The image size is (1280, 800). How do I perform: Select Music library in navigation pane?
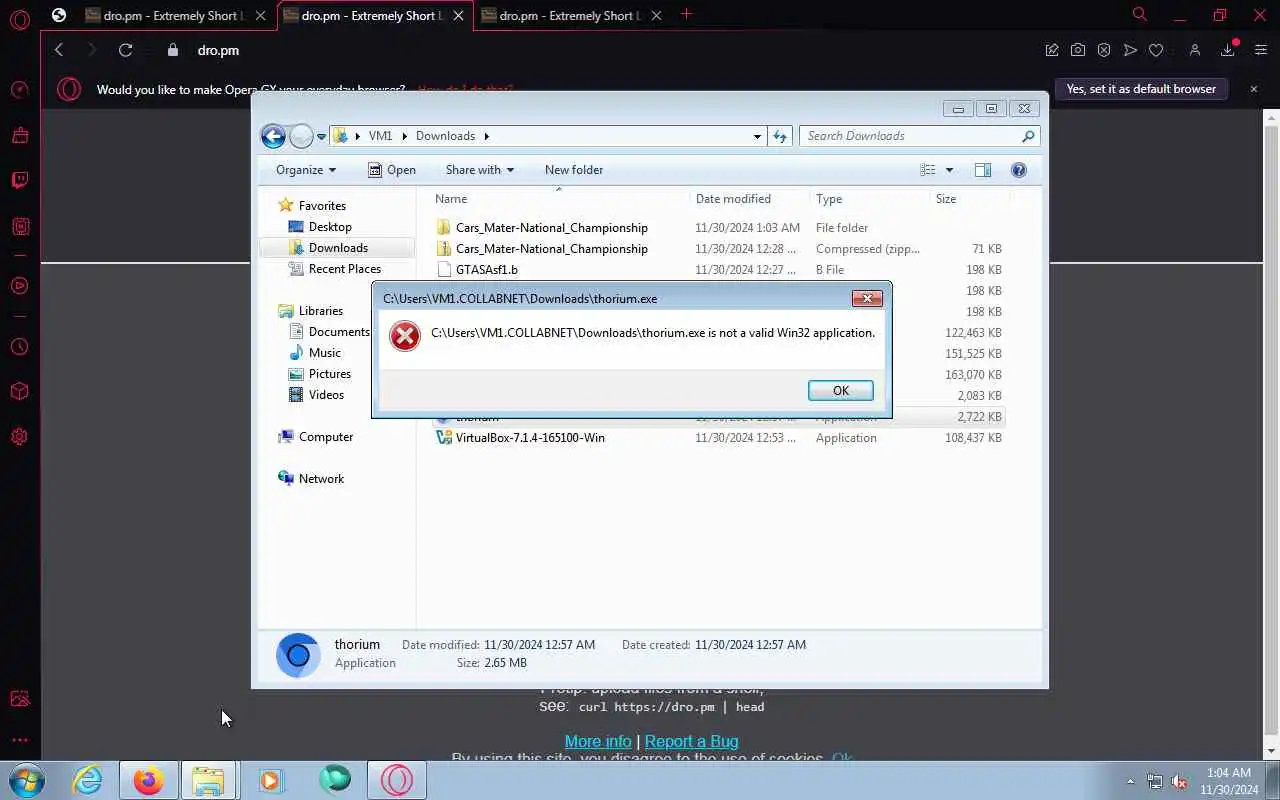(324, 353)
